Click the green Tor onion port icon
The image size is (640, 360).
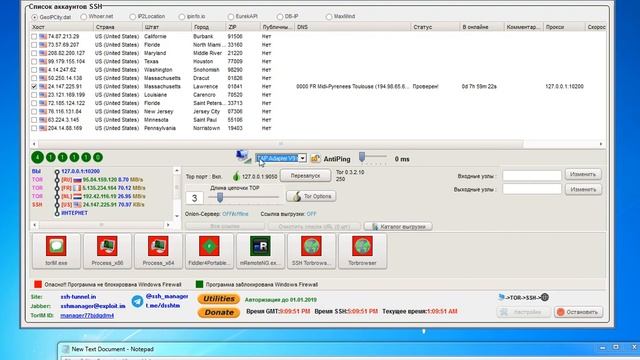236,176
